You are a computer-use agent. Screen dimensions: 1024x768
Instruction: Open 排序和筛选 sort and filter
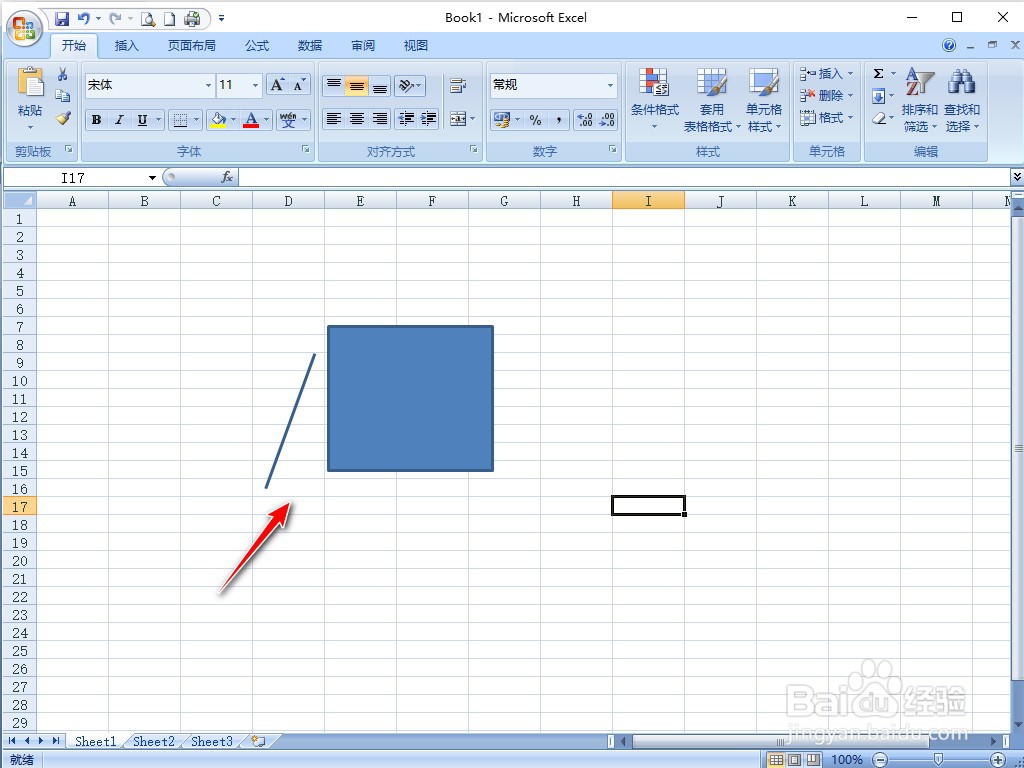coord(920,99)
